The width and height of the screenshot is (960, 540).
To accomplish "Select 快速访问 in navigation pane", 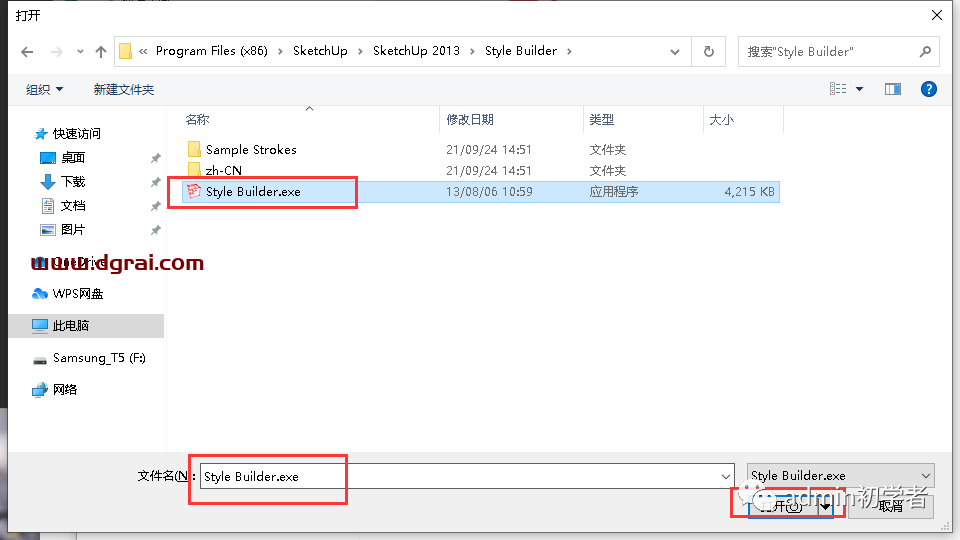I will [x=77, y=133].
